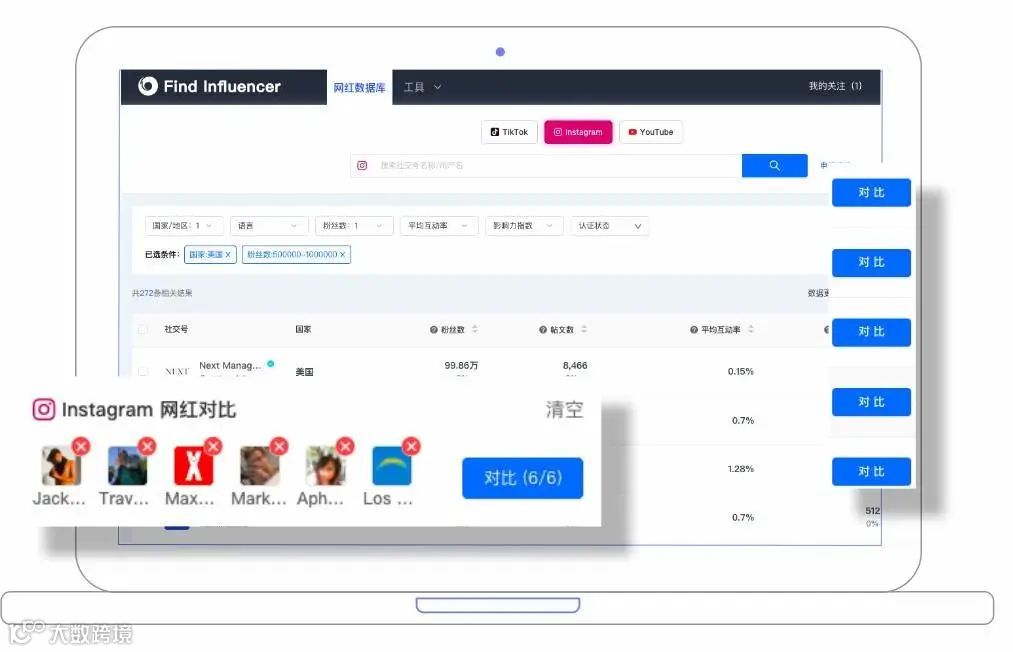Expand the 语言 filter dropdown
1013x652 pixels.
tap(269, 226)
